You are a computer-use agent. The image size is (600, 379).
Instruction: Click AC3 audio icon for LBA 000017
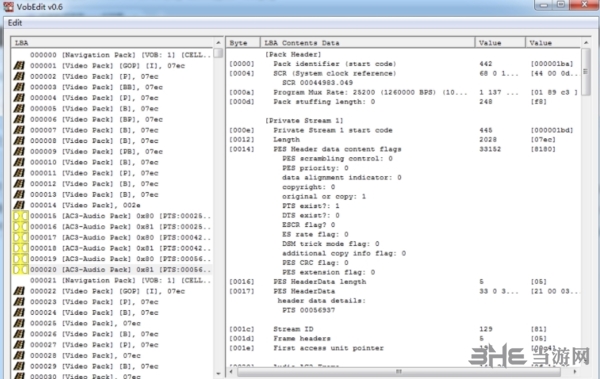click(20, 237)
